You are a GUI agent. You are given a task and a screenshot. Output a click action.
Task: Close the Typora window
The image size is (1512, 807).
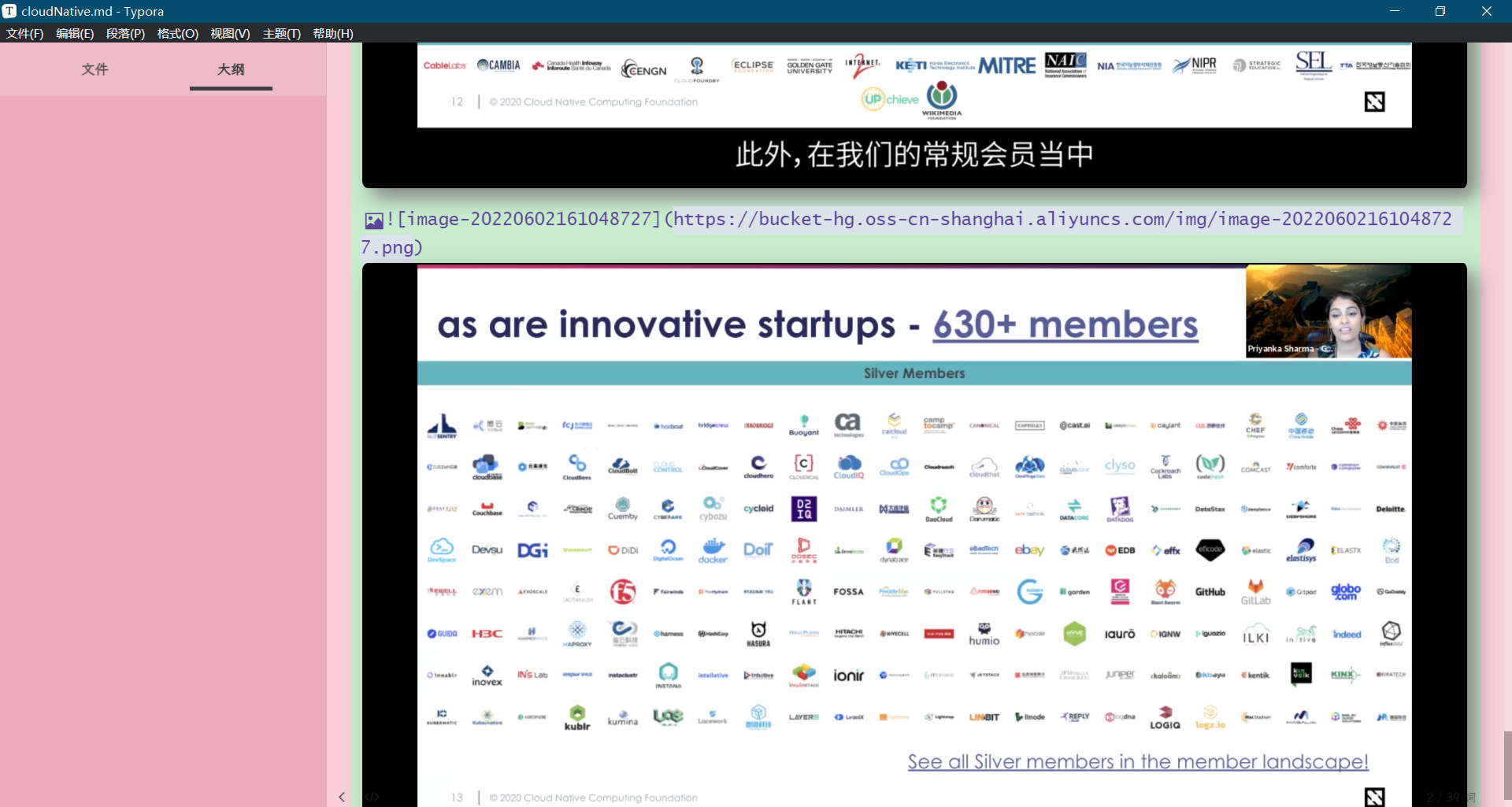(1487, 11)
